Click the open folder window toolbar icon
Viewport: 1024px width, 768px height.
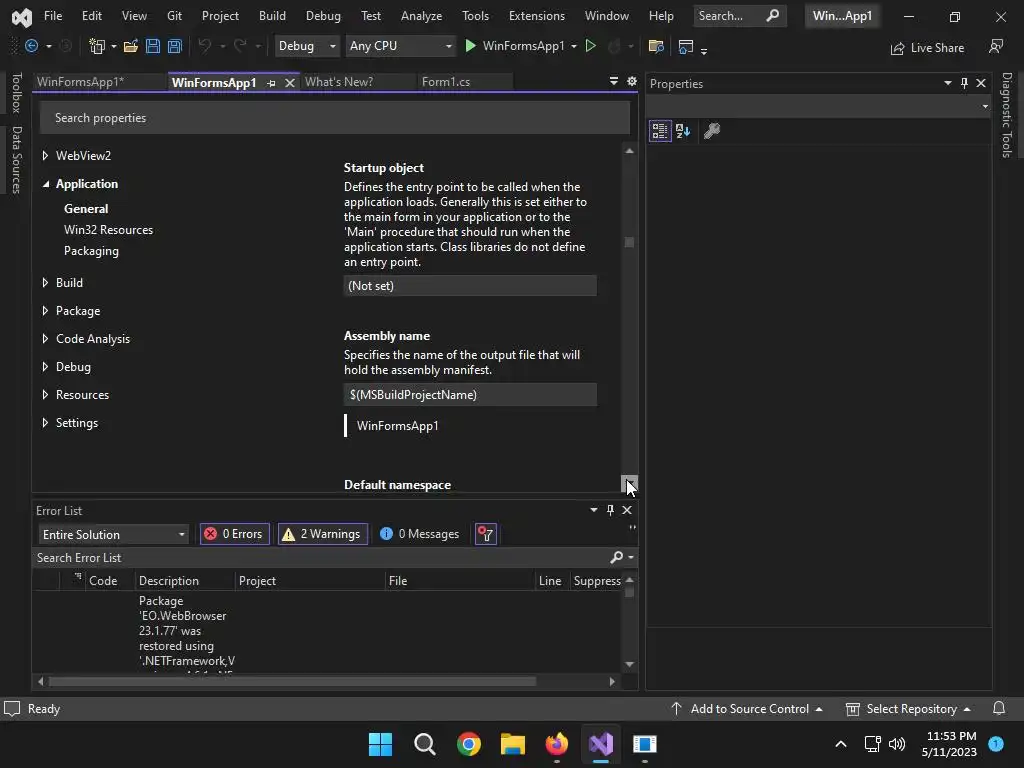[656, 46]
